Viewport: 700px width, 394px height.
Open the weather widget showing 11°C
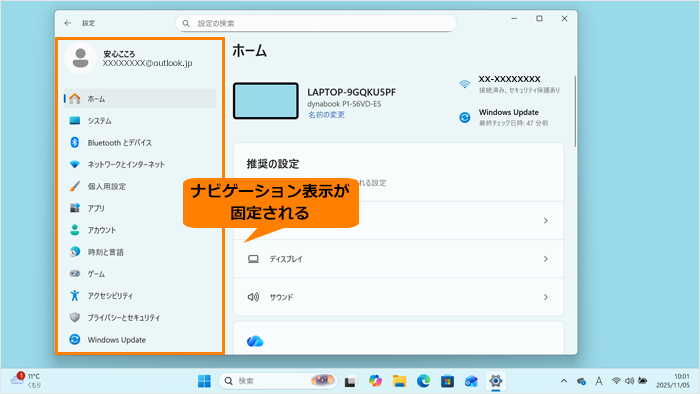[x=26, y=381]
